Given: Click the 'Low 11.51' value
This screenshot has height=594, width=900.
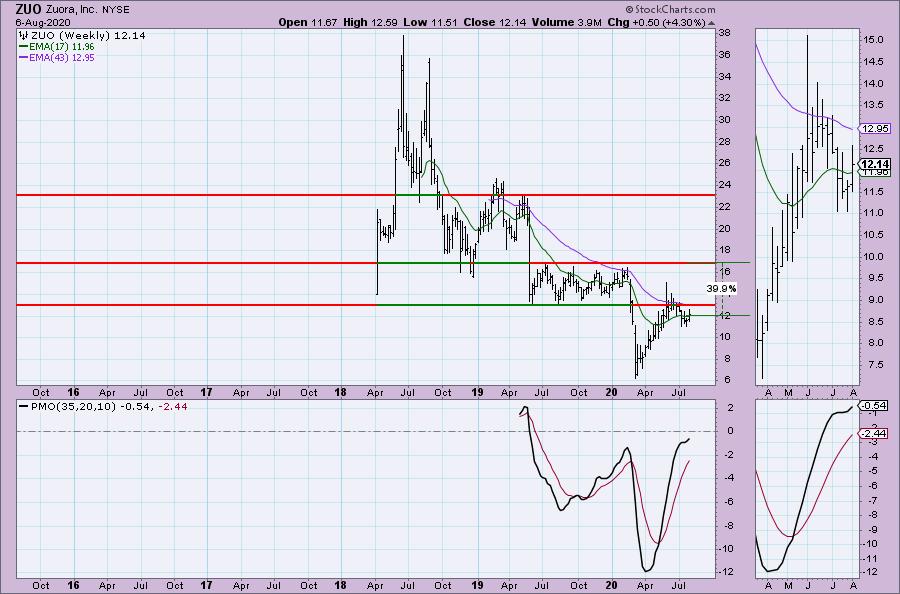Looking at the screenshot, I should (430, 22).
